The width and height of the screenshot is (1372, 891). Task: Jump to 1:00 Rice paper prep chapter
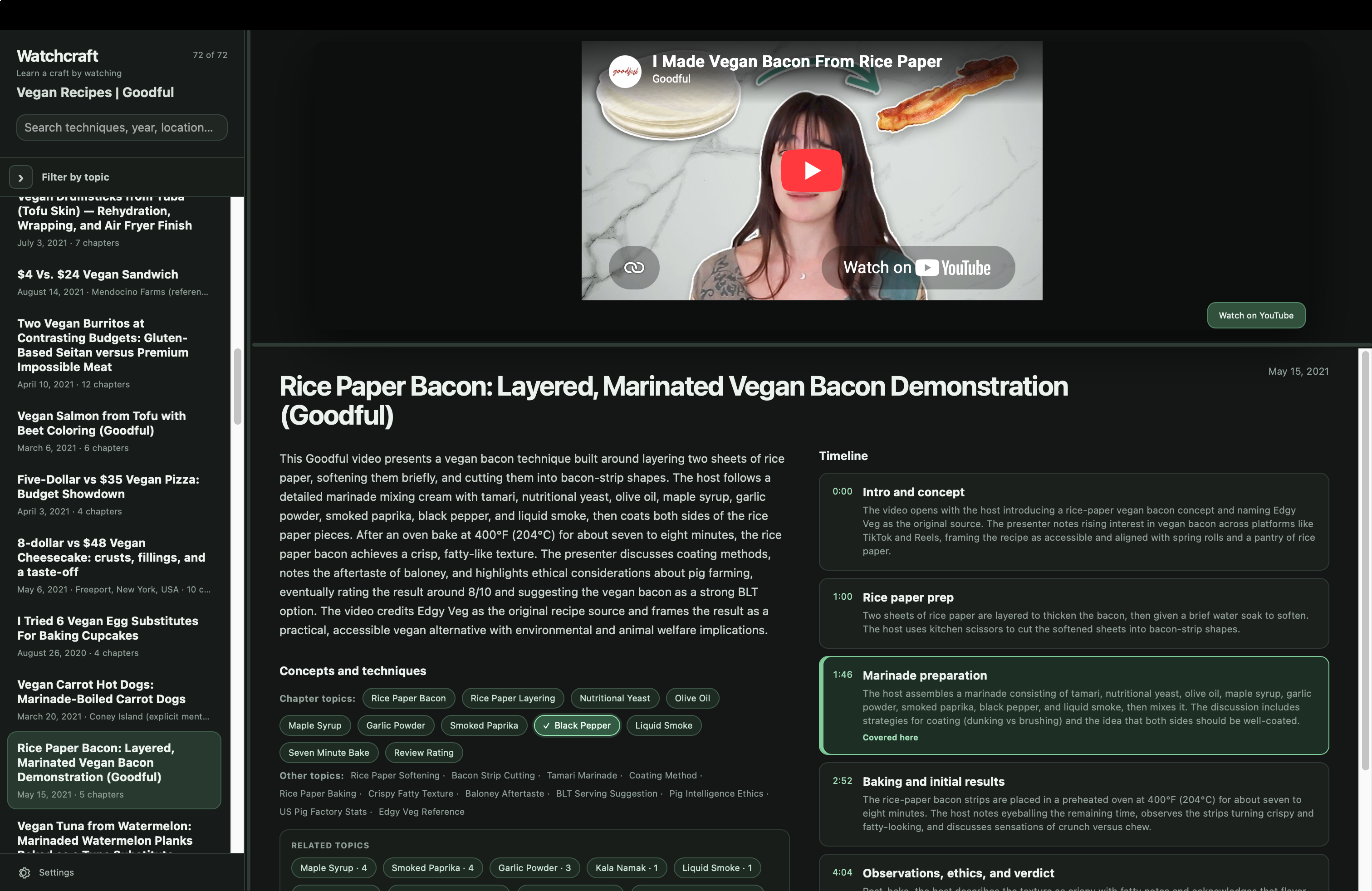pyautogui.click(x=1073, y=612)
